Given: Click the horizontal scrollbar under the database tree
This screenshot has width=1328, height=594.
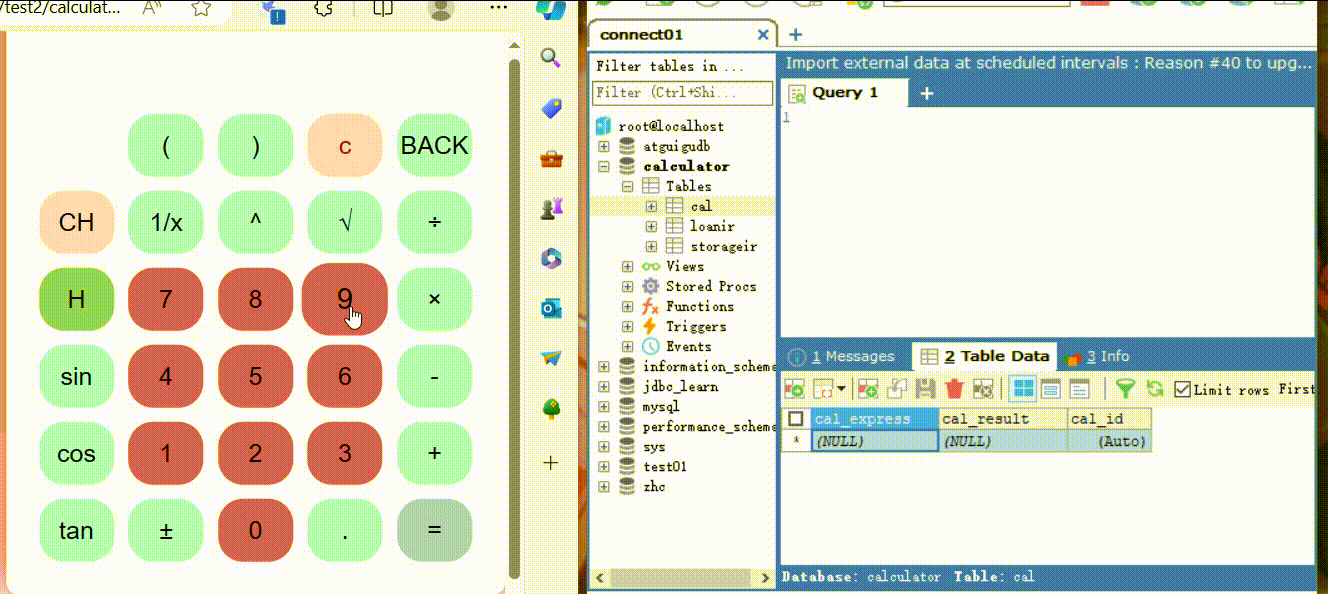Looking at the screenshot, I should (x=682, y=578).
